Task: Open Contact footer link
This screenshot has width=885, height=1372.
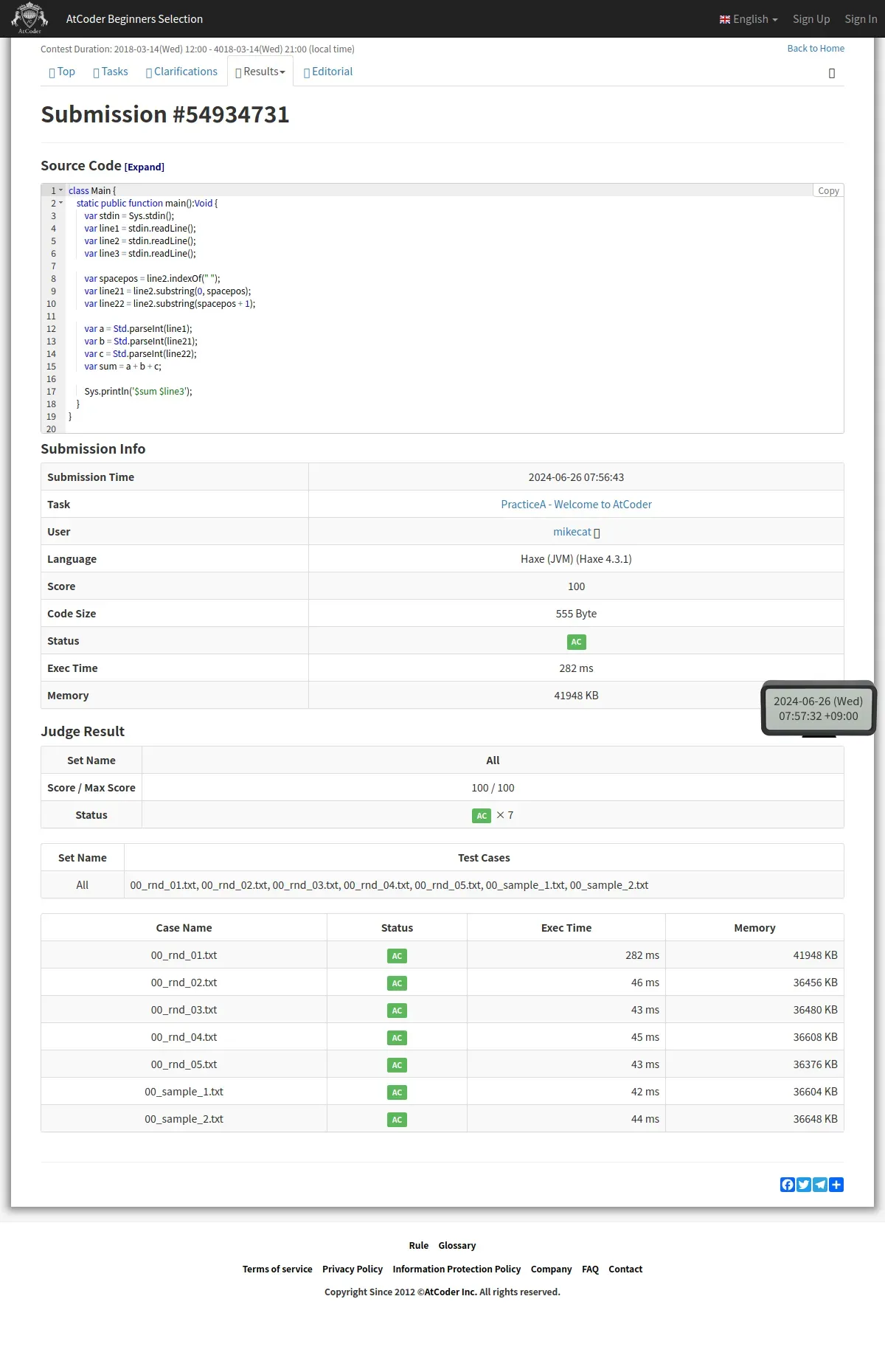Action: coord(625,1269)
